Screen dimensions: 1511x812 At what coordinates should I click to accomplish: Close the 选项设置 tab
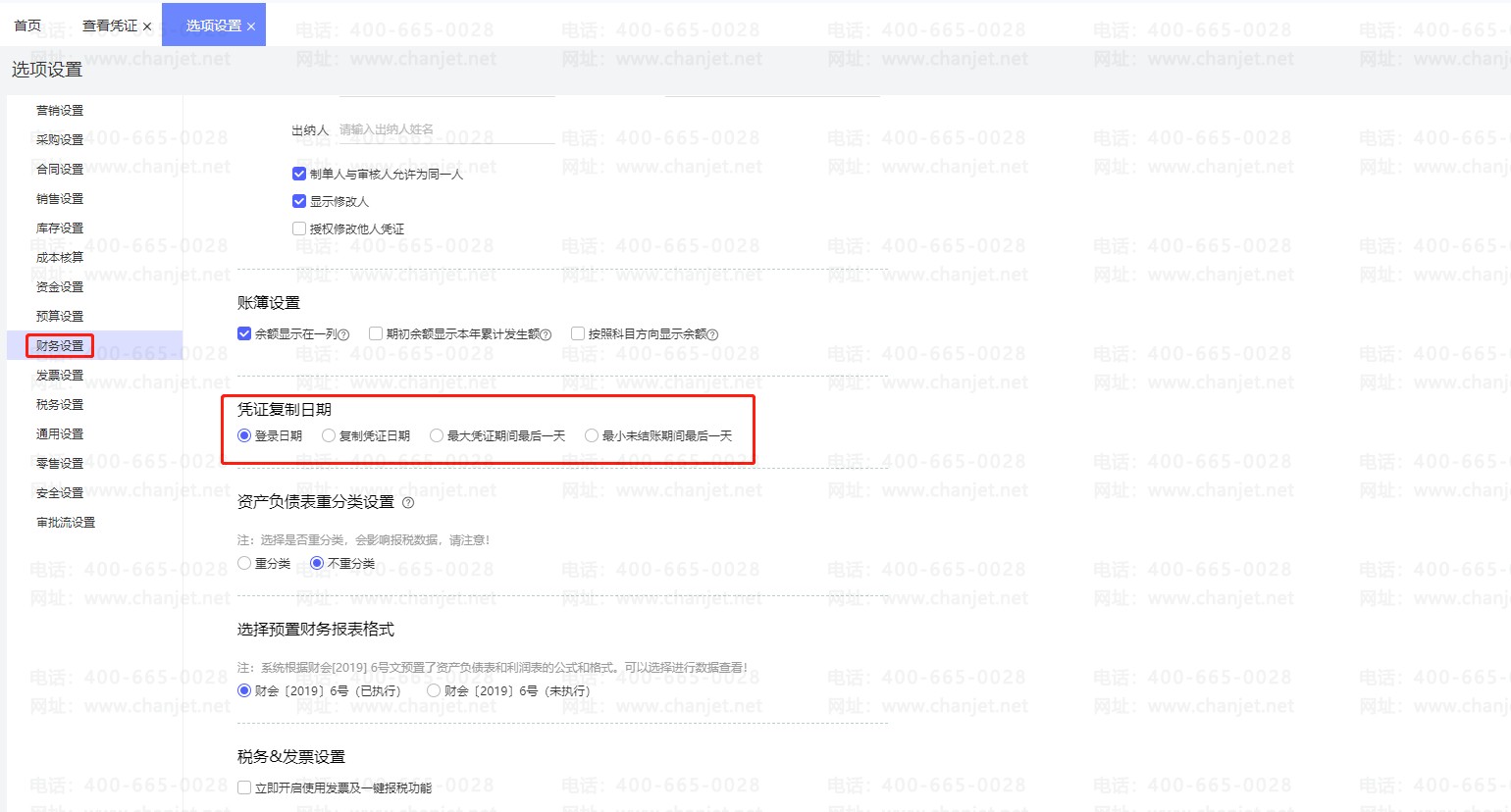(x=251, y=26)
